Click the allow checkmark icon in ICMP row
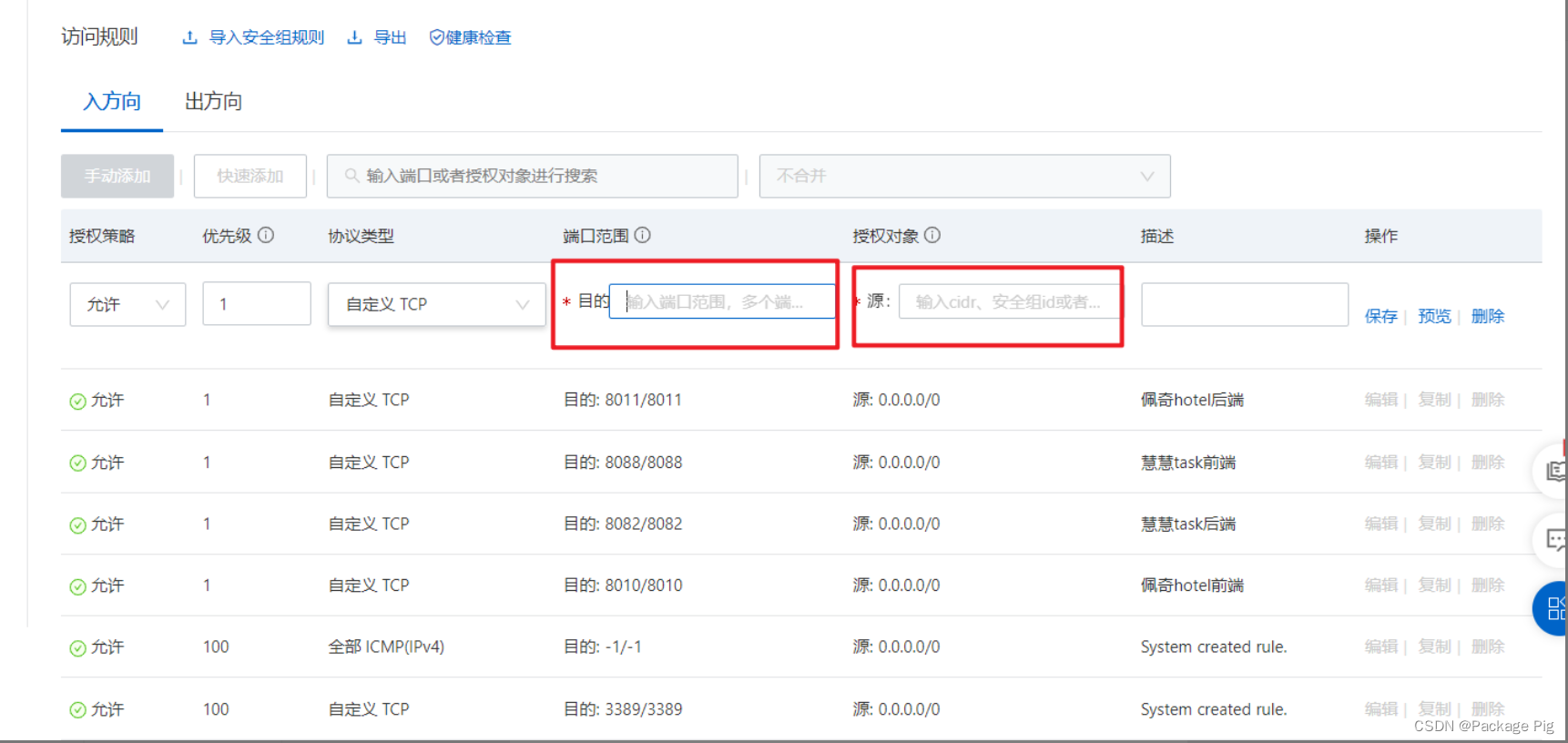Image resolution: width=1568 pixels, height=743 pixels. 78,647
